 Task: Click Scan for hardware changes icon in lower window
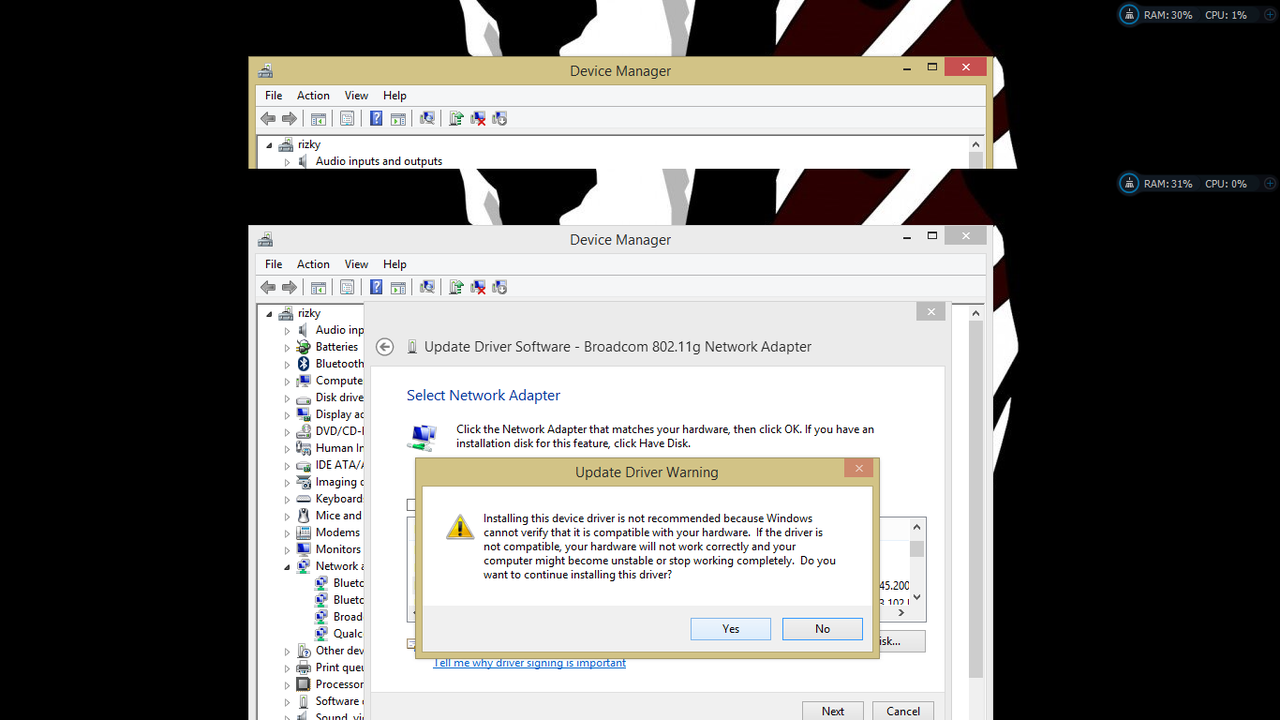tap(427, 288)
